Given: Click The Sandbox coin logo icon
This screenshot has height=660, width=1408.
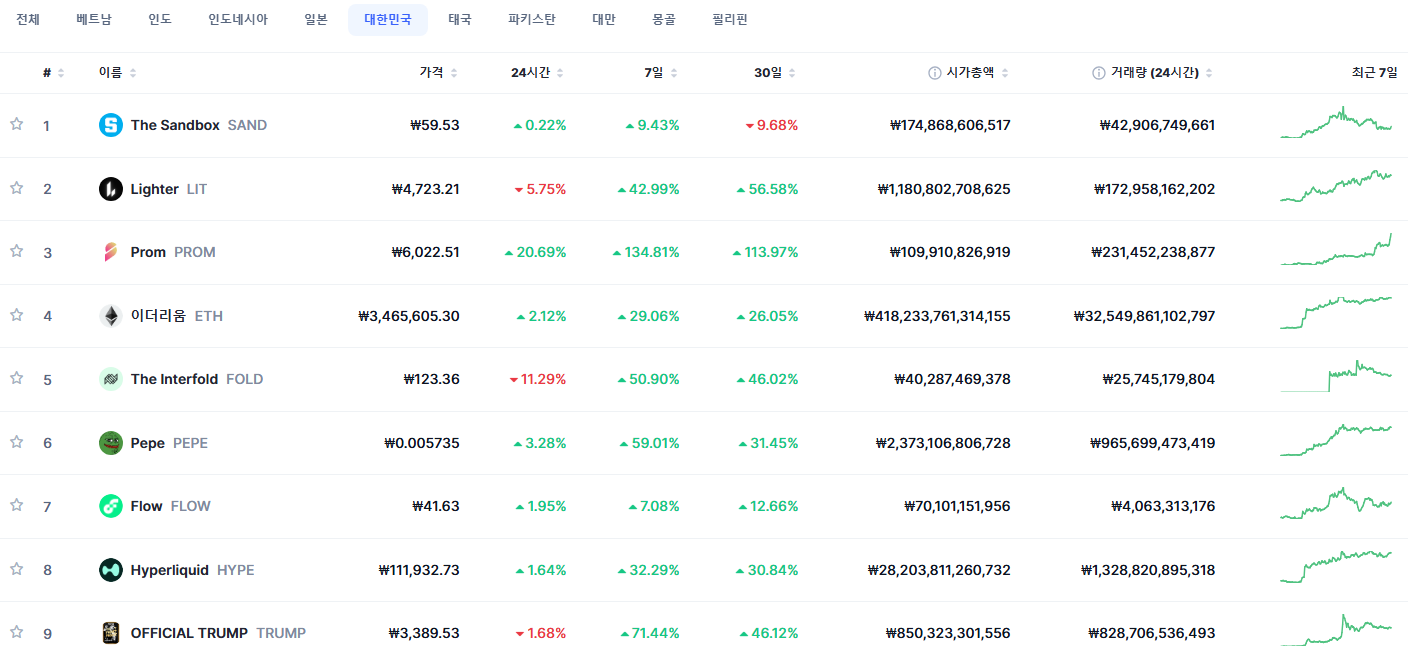Looking at the screenshot, I should [110, 125].
